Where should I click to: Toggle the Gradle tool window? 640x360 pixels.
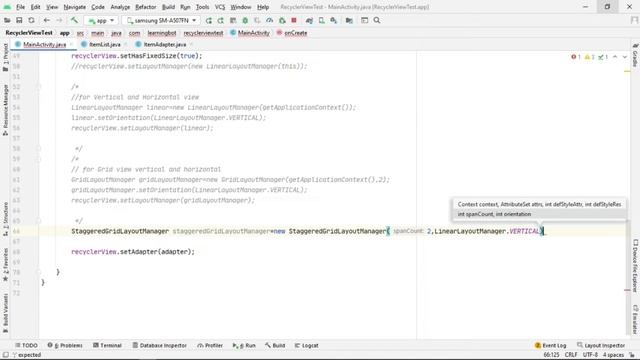pyautogui.click(x=635, y=55)
